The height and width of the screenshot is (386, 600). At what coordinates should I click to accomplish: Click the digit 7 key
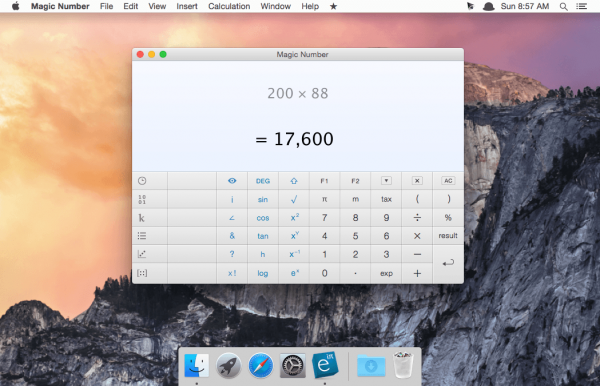coord(324,218)
